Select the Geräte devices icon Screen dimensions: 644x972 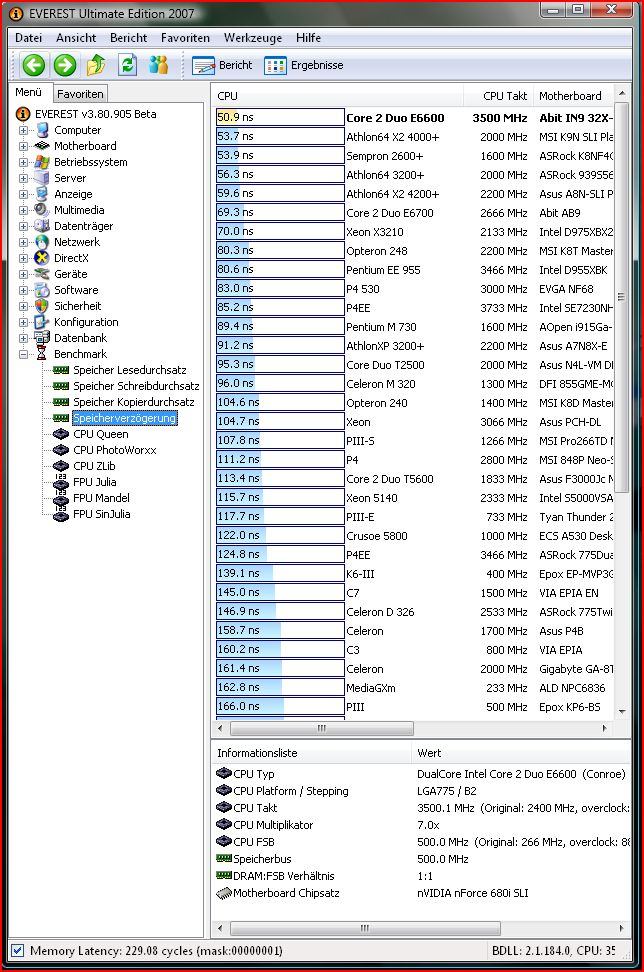click(x=42, y=274)
